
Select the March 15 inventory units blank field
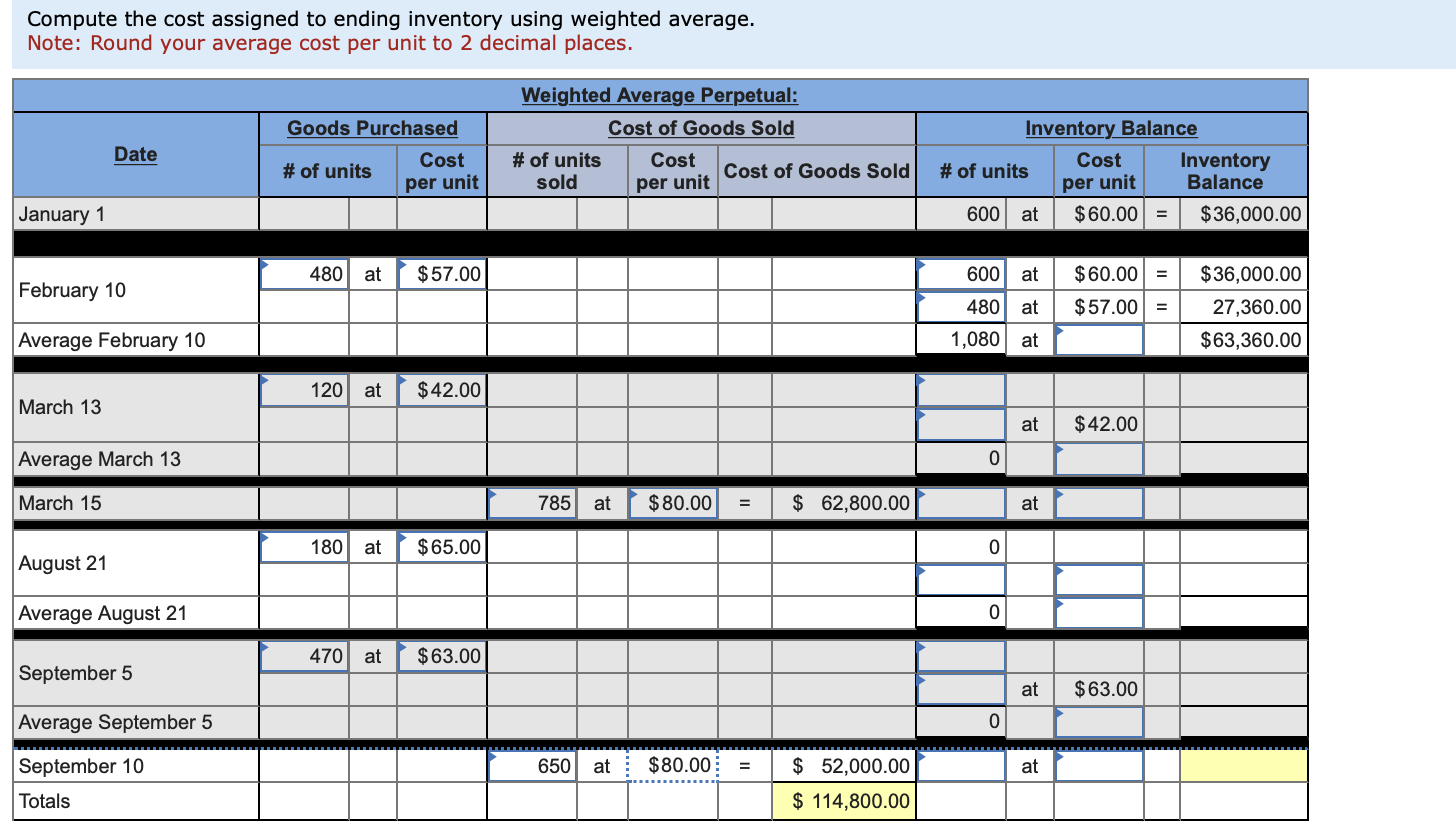click(x=961, y=503)
